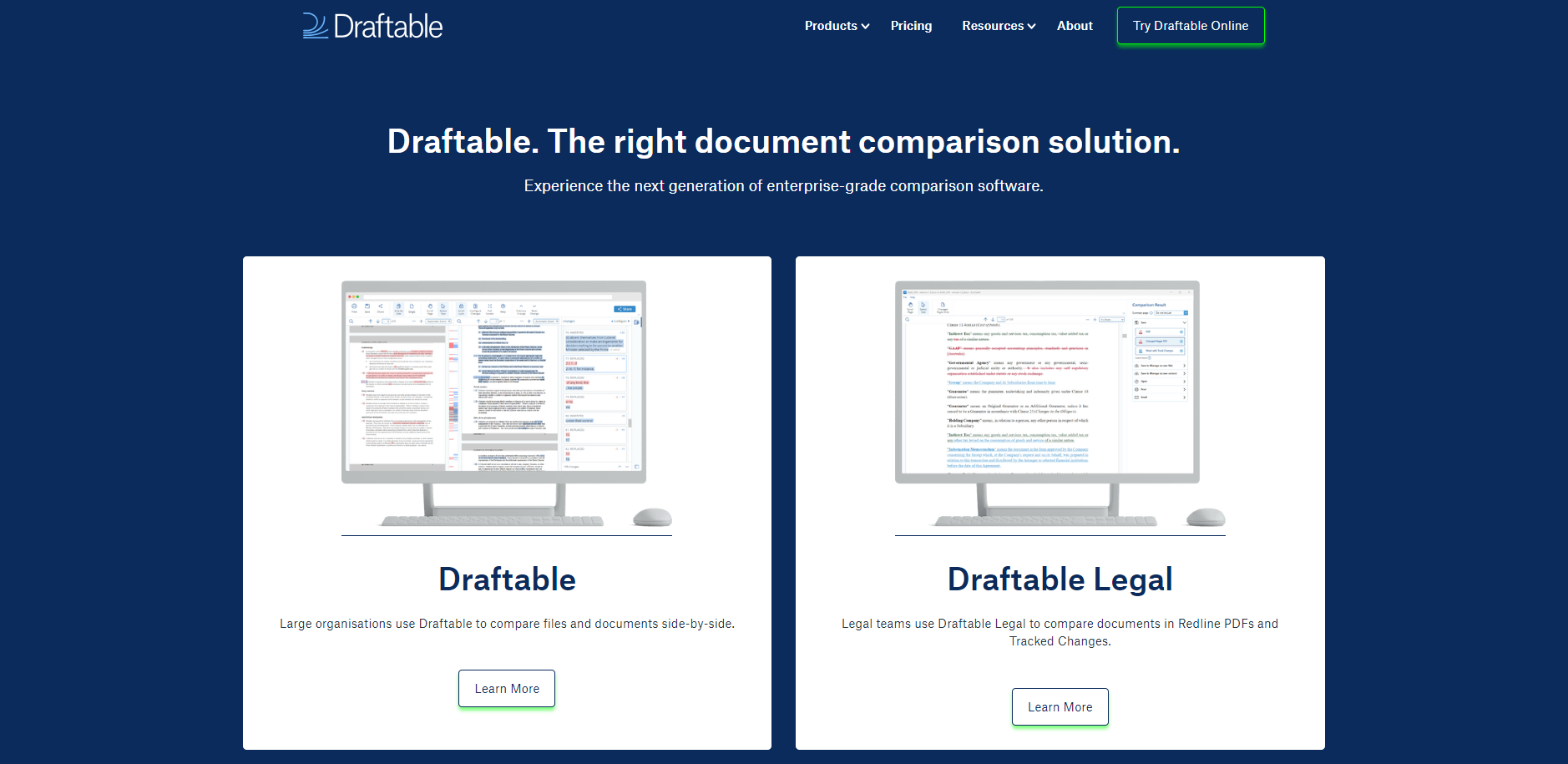Viewport: 1568px width, 764px height.
Task: Select the PDF save format option
Action: 1160,331
